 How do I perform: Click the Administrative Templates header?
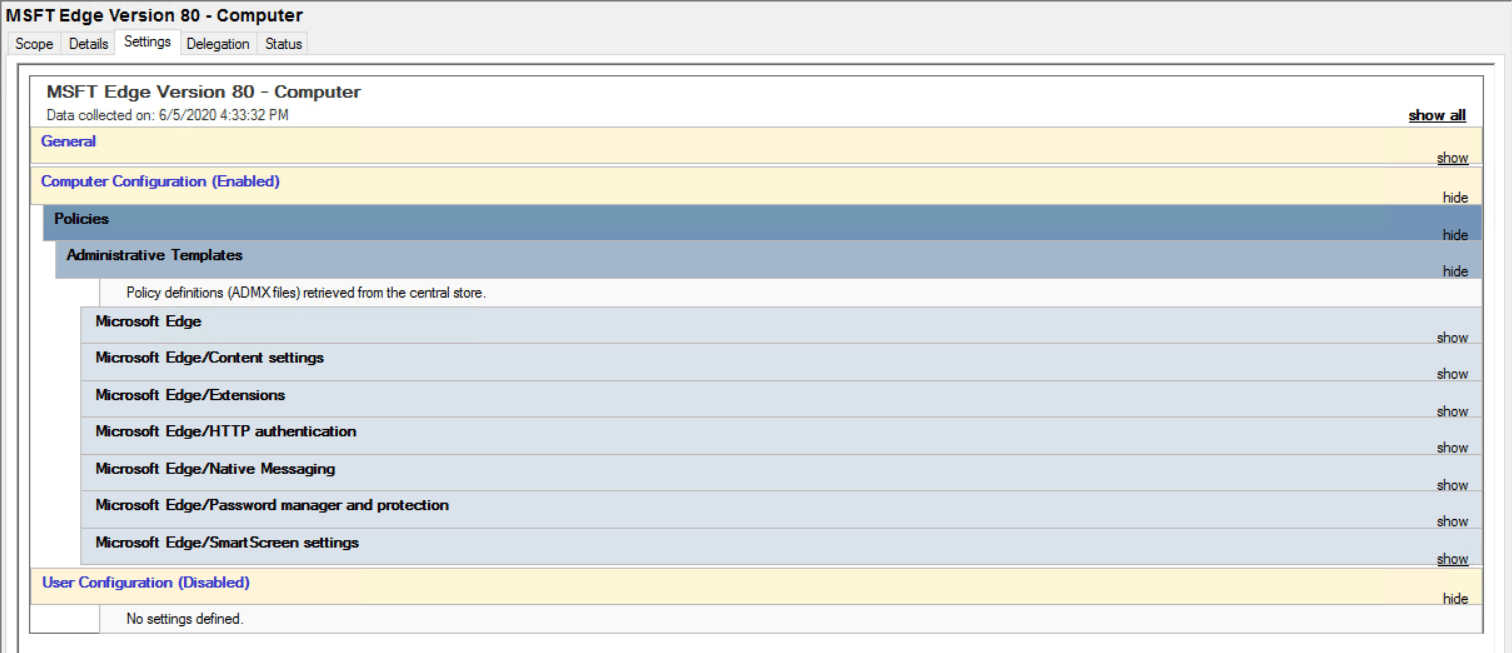[769, 260]
